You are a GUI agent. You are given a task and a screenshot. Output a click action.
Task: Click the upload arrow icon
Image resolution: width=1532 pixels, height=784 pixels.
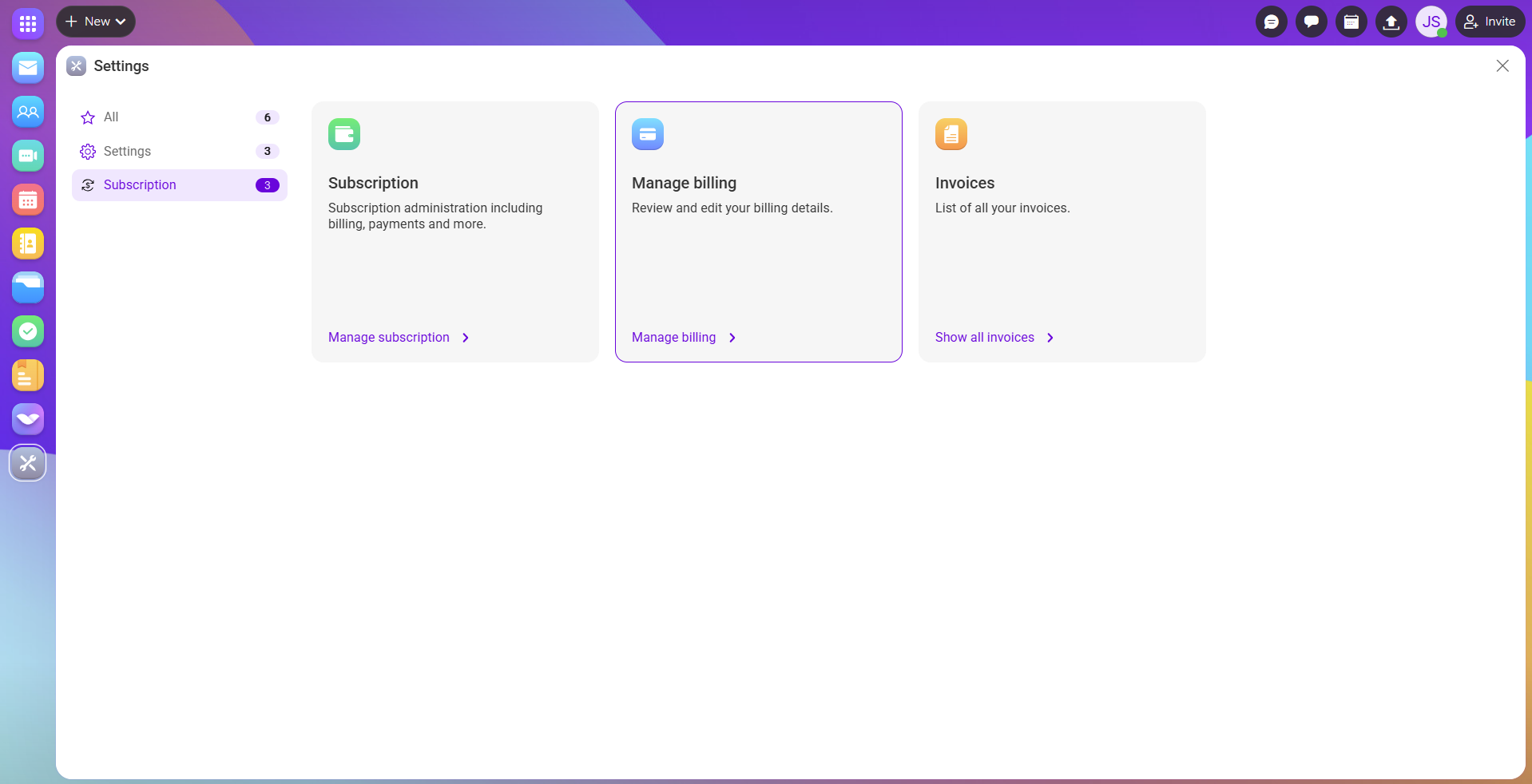[x=1391, y=22]
